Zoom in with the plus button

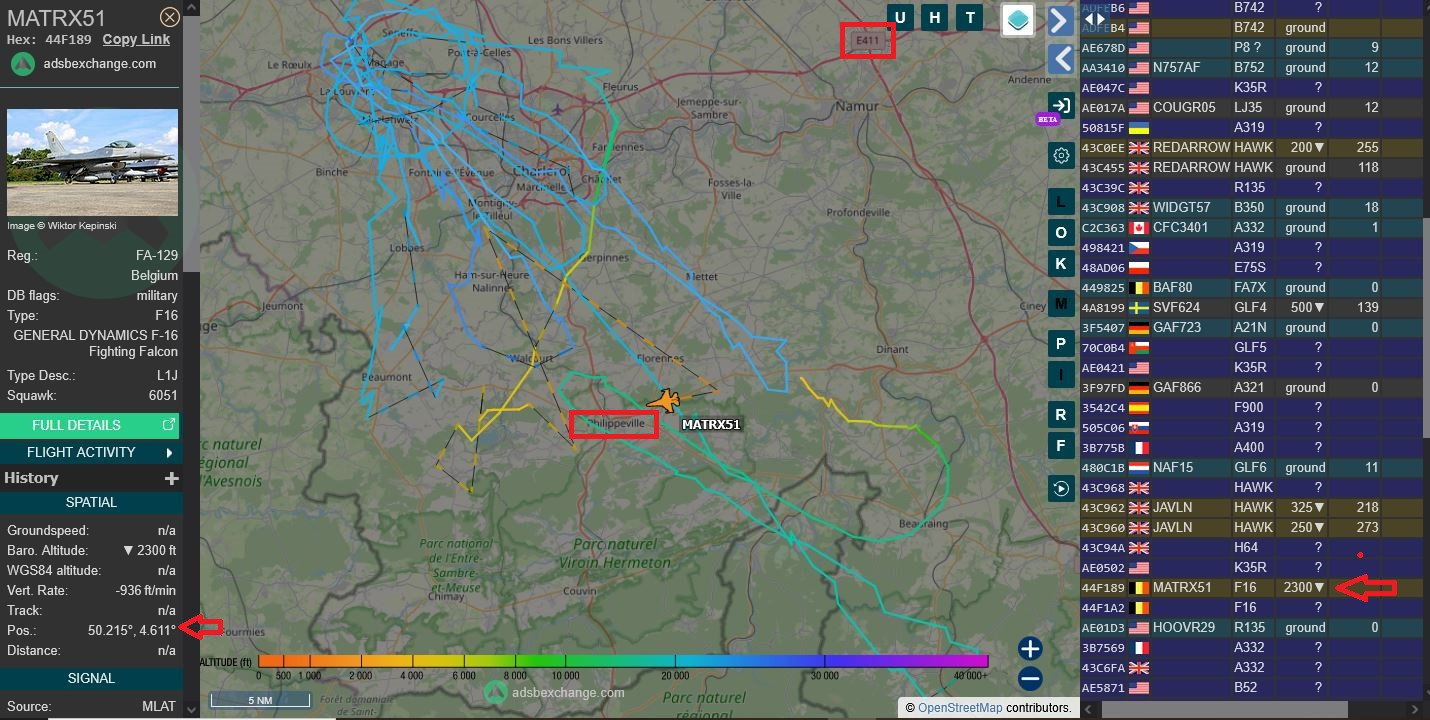pos(1030,648)
